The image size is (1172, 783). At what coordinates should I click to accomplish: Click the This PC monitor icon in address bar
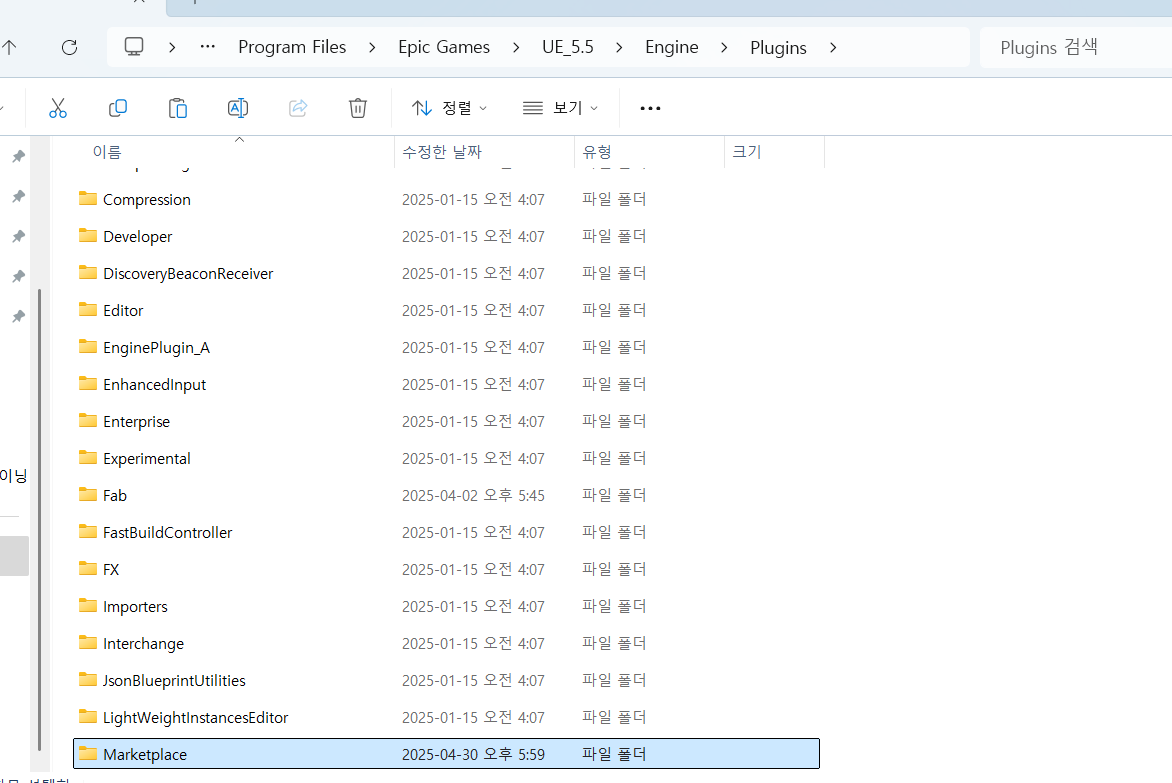tap(134, 47)
